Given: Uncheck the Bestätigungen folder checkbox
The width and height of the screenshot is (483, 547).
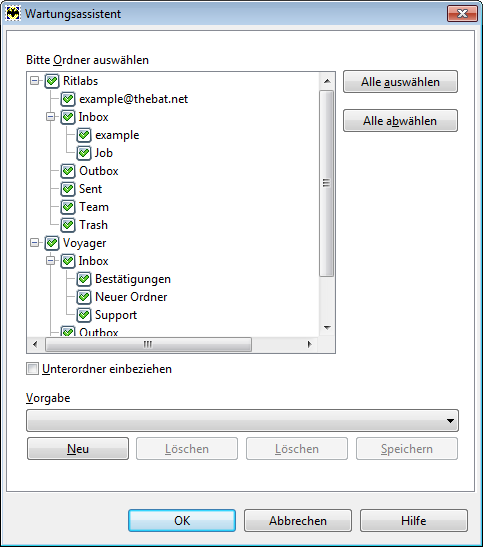Looking at the screenshot, I should coord(84,279).
